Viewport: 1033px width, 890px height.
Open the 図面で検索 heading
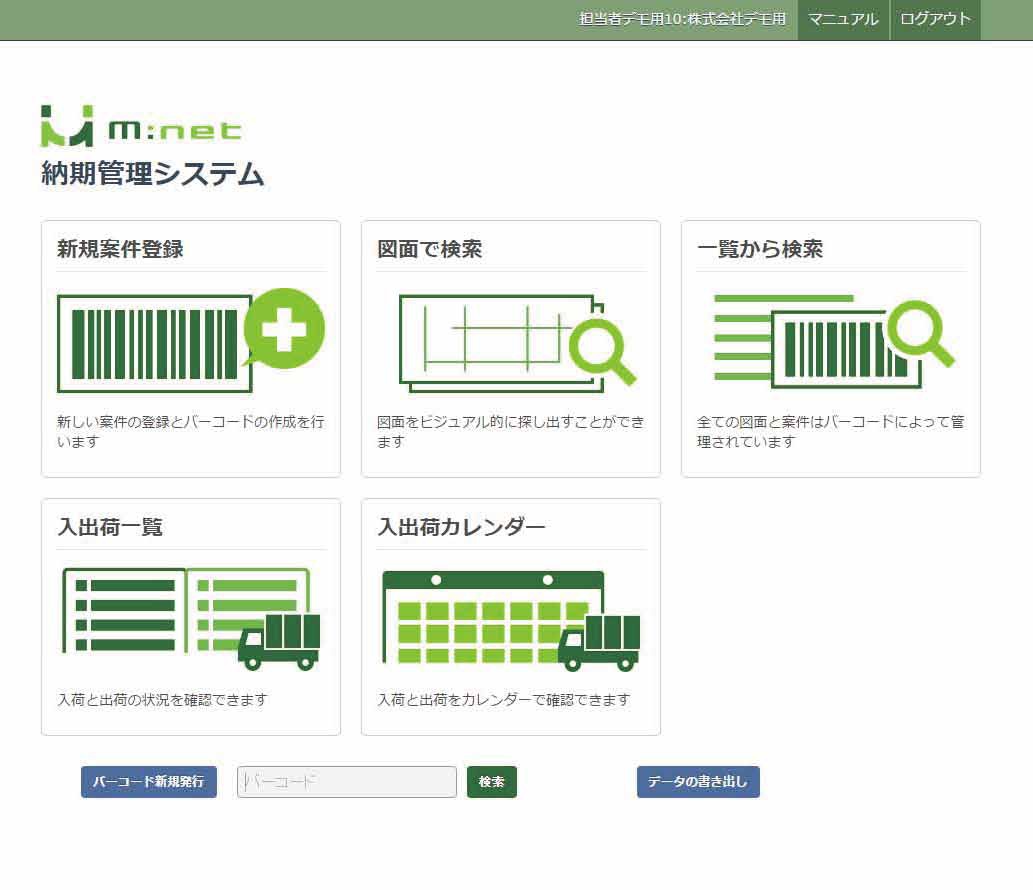point(430,249)
